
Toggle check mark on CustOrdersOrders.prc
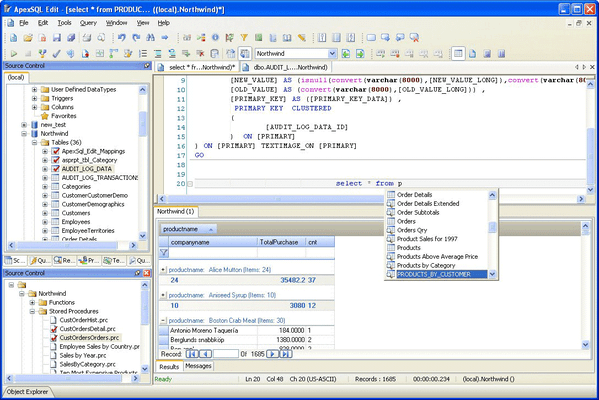click(x=54, y=338)
